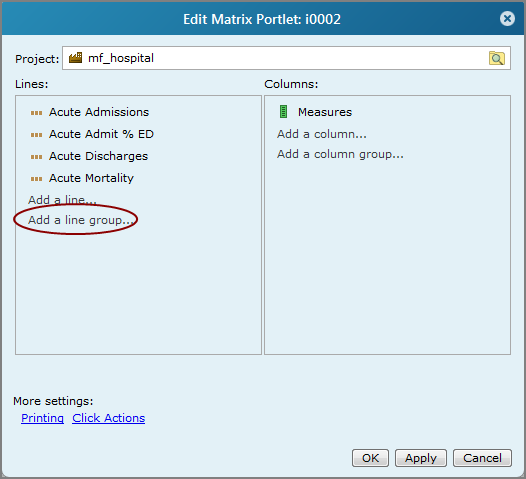Image resolution: width=526 pixels, height=479 pixels.
Task: Click the Project field showing mf_hospital
Action: coord(286,58)
